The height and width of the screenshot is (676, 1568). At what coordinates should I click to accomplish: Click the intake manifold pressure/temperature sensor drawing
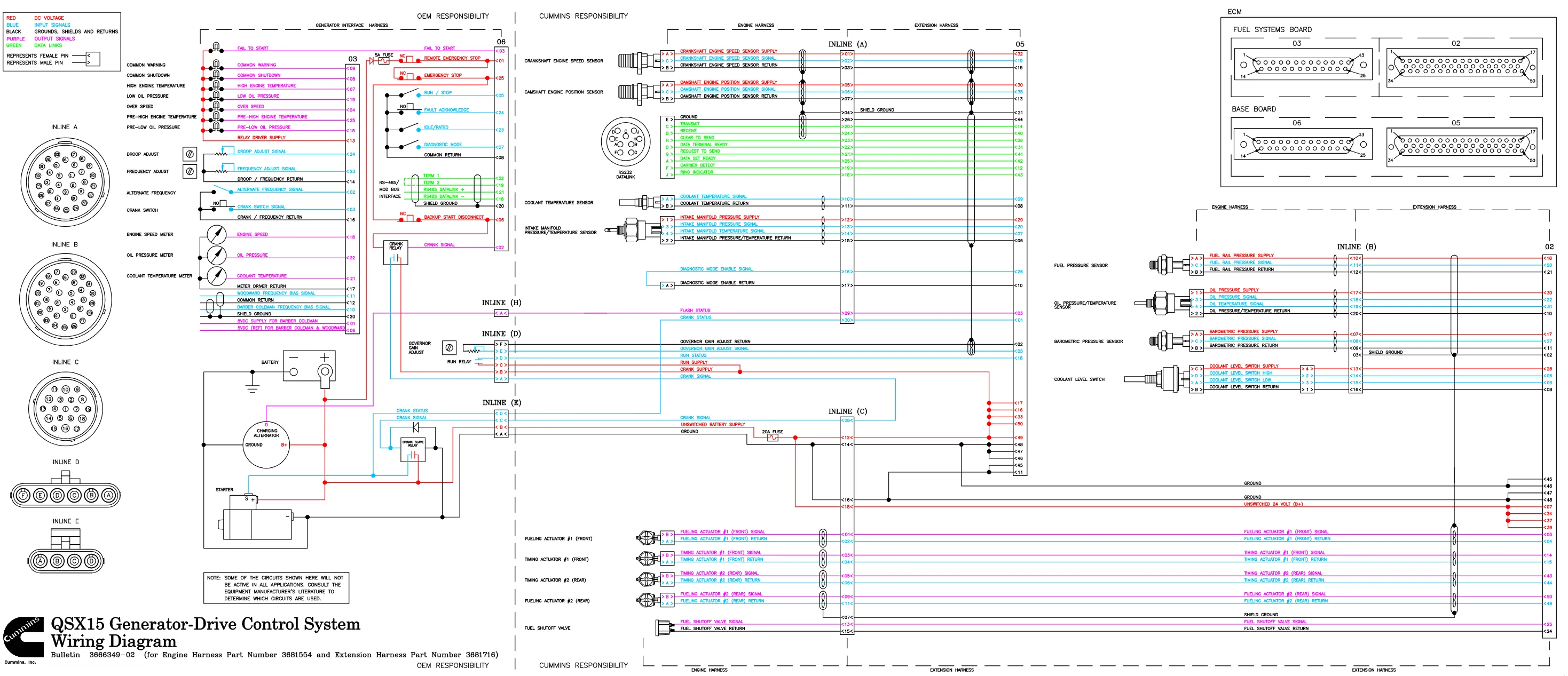[x=633, y=230]
